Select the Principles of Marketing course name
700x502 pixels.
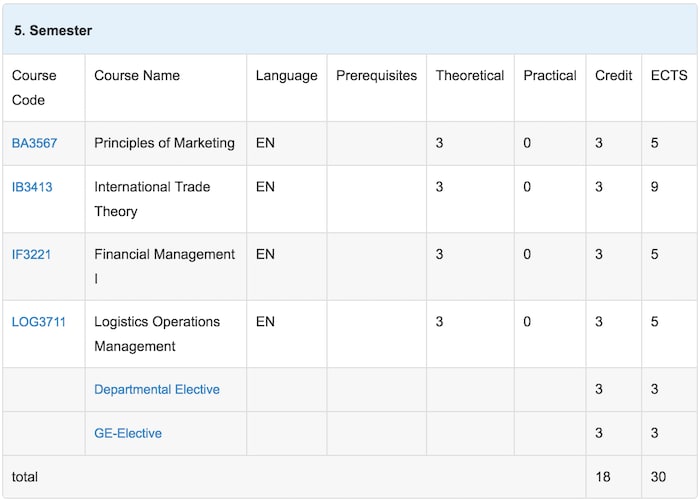(x=164, y=143)
